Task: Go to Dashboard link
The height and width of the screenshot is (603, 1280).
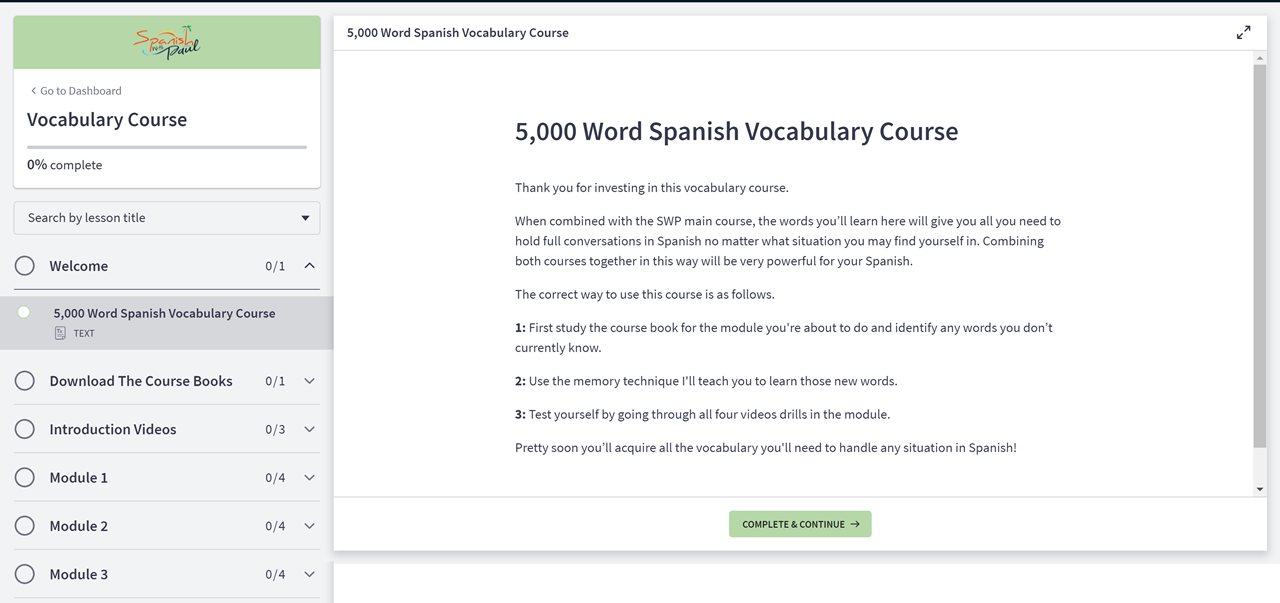Action: point(80,91)
